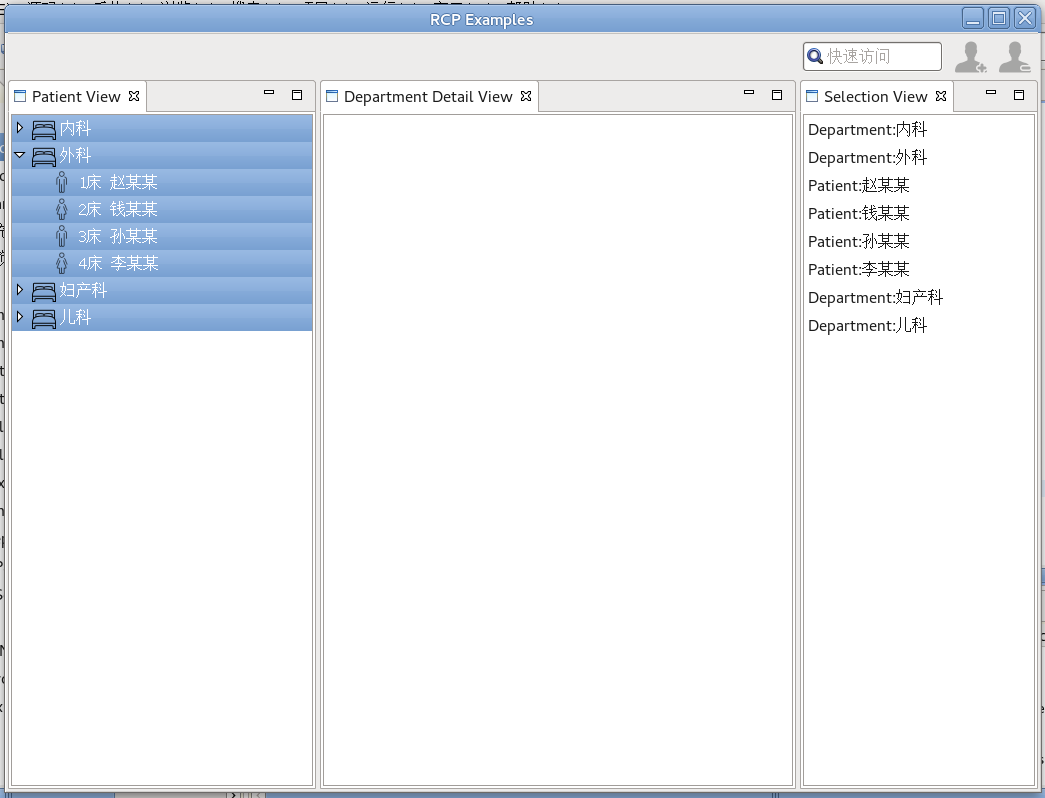Screen dimensions: 1045x798
Task: Click the person icon for 2床 钱某某
Action: coord(62,209)
